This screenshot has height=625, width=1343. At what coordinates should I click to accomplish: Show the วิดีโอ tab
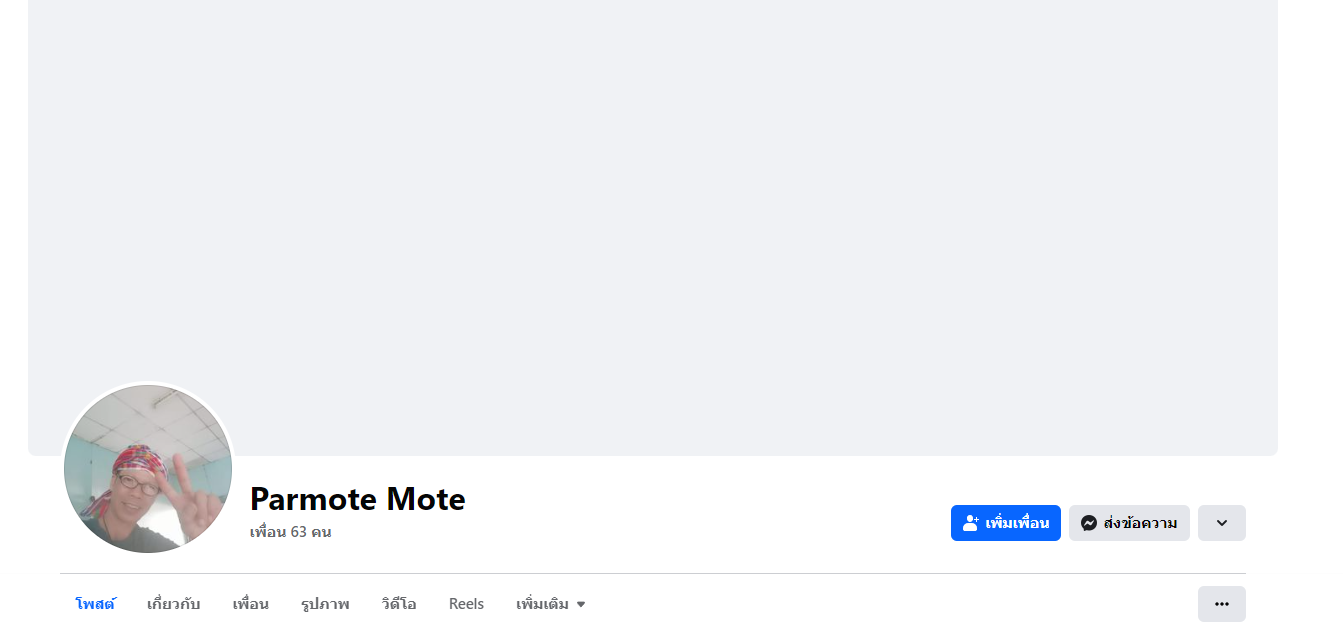click(398, 604)
